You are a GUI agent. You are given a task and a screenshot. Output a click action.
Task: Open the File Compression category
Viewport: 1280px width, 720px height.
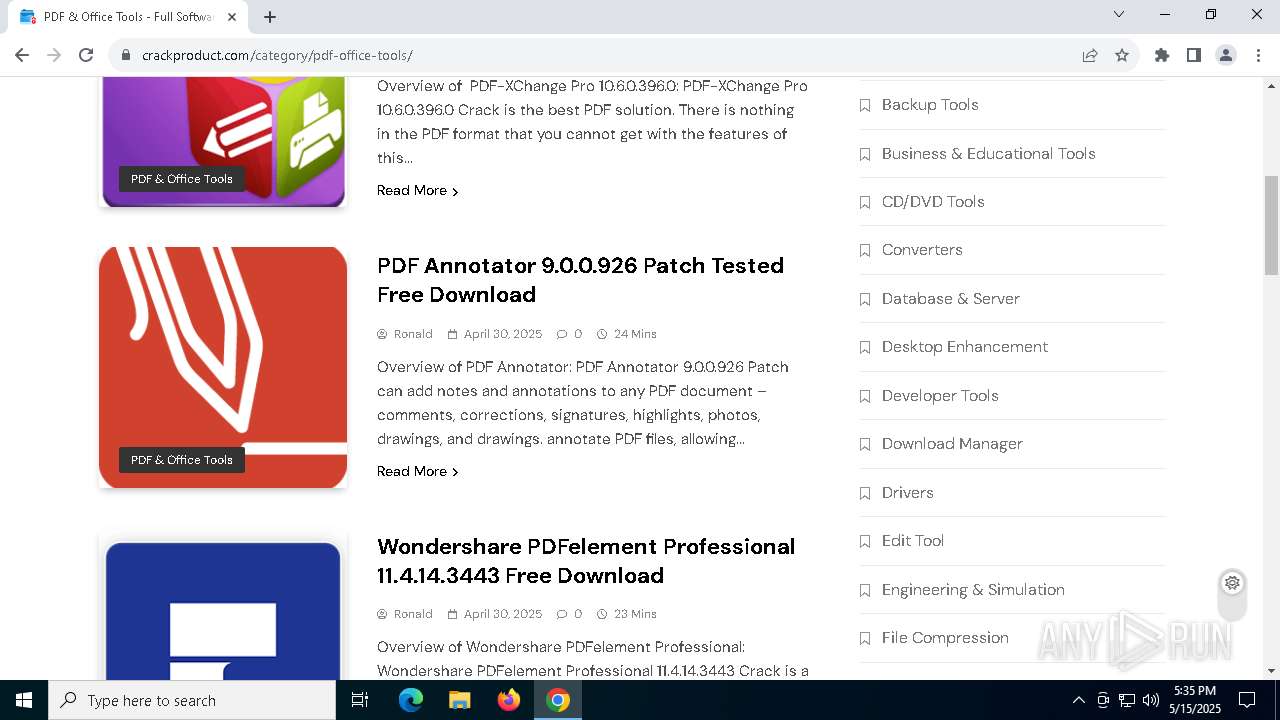pyautogui.click(x=945, y=638)
